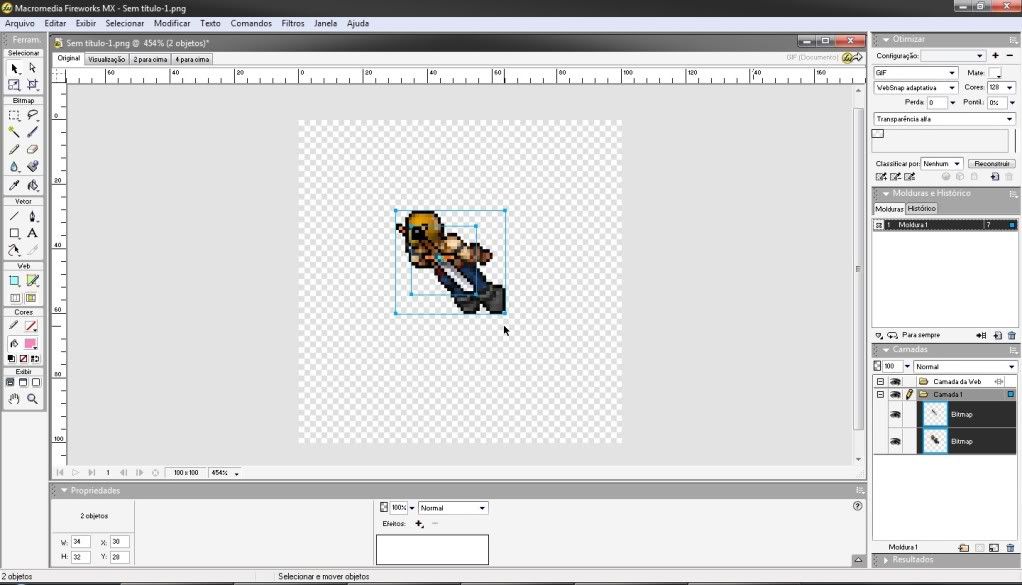Click the Crop tool
Viewport: 1022px width, 585px height.
pos(32,85)
